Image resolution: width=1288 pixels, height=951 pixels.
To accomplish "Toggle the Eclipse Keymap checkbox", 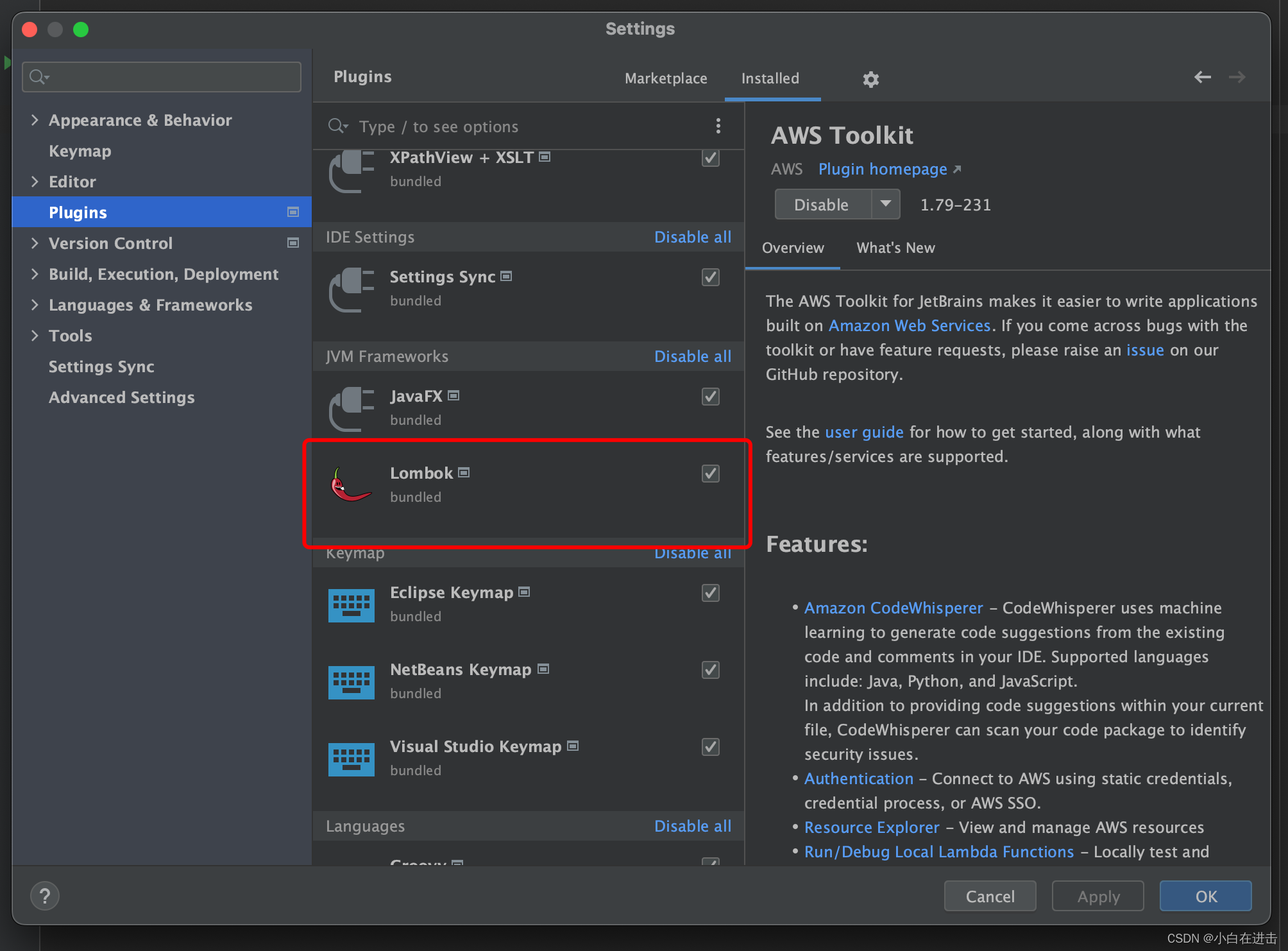I will click(710, 593).
